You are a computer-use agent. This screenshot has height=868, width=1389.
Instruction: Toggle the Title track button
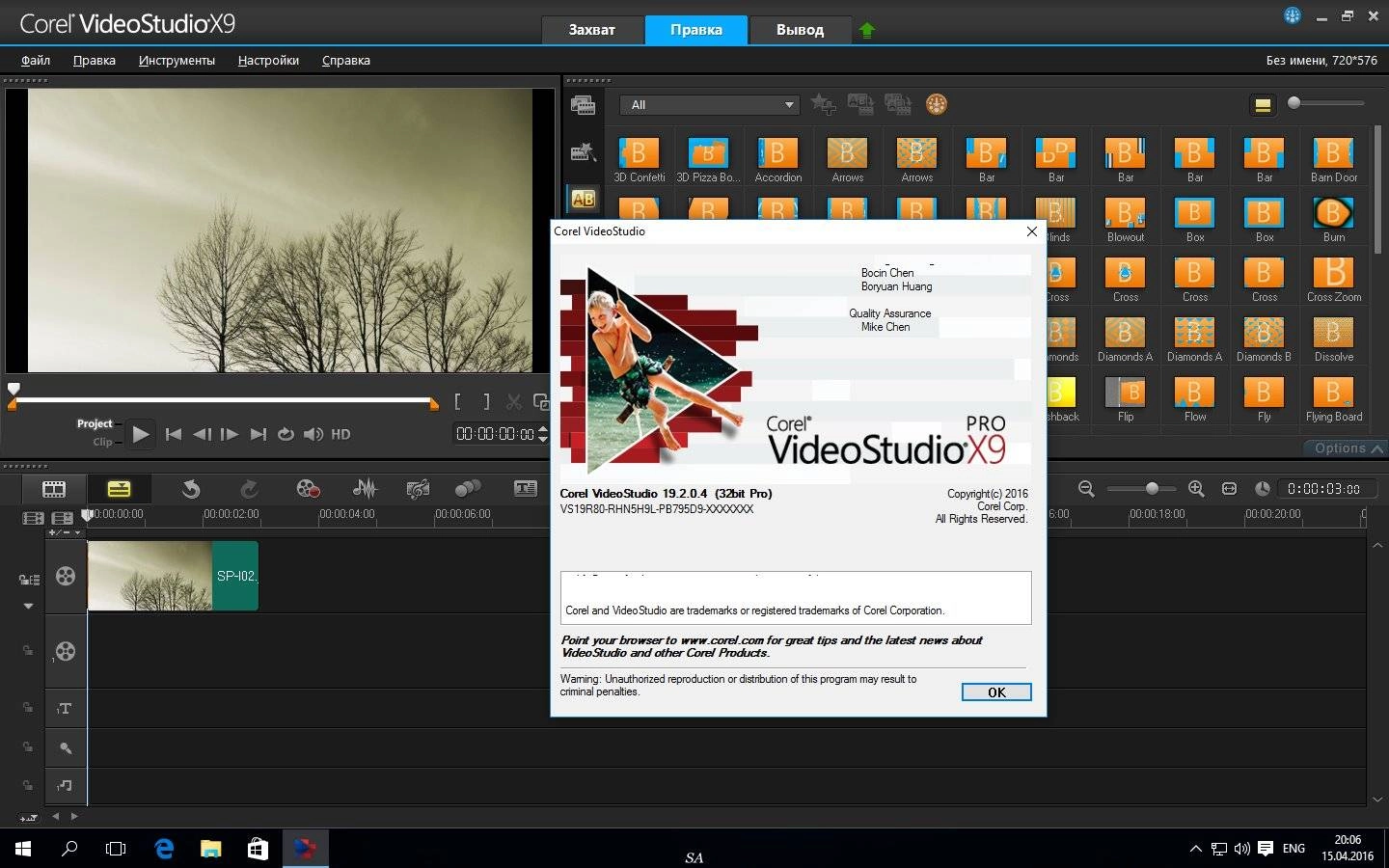[66, 709]
